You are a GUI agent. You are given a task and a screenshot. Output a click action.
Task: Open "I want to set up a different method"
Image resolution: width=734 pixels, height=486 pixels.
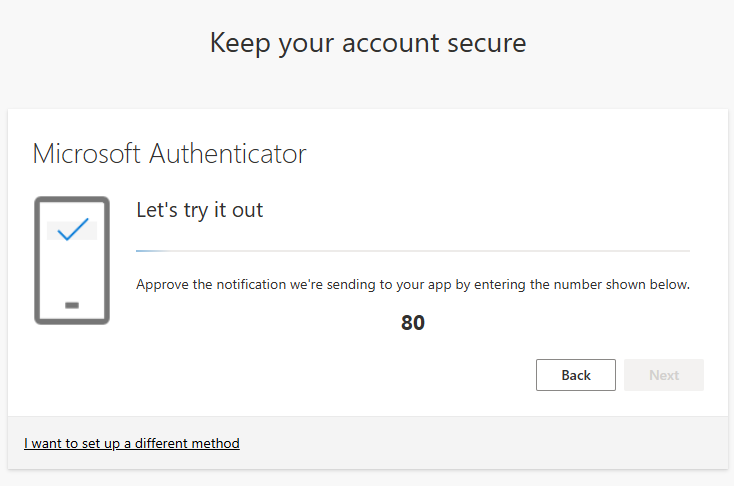pyautogui.click(x=132, y=443)
